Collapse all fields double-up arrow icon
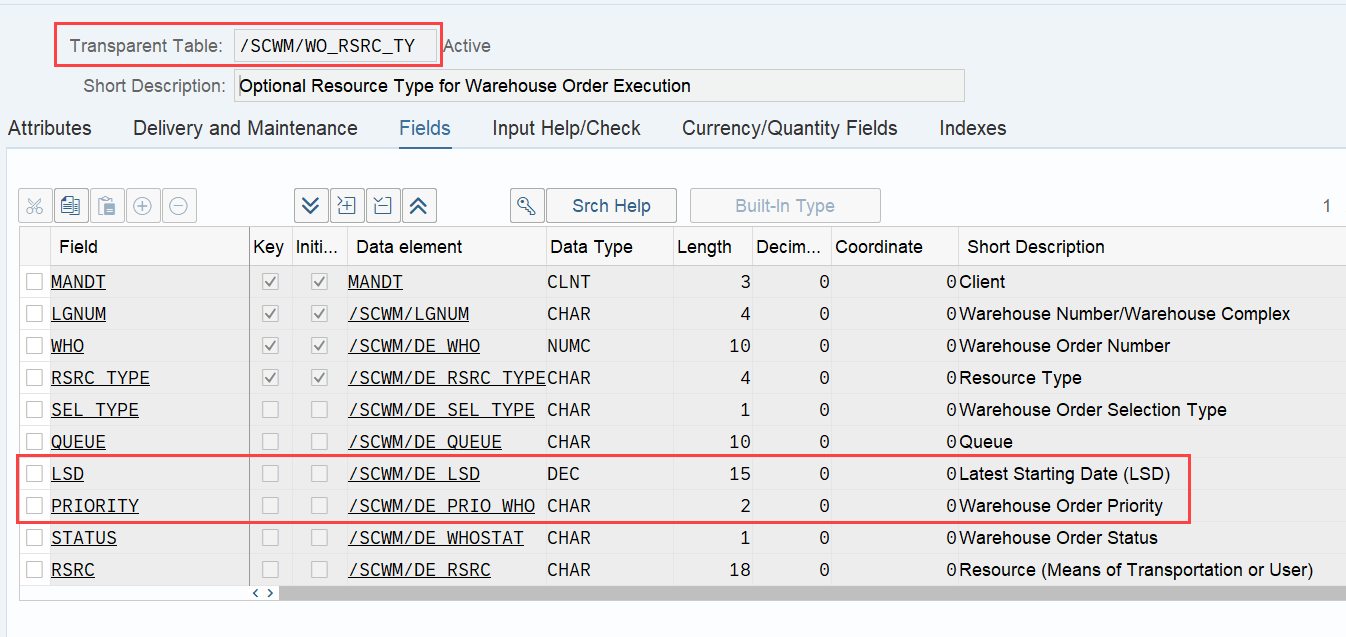This screenshot has width=1346, height=637. 419,206
